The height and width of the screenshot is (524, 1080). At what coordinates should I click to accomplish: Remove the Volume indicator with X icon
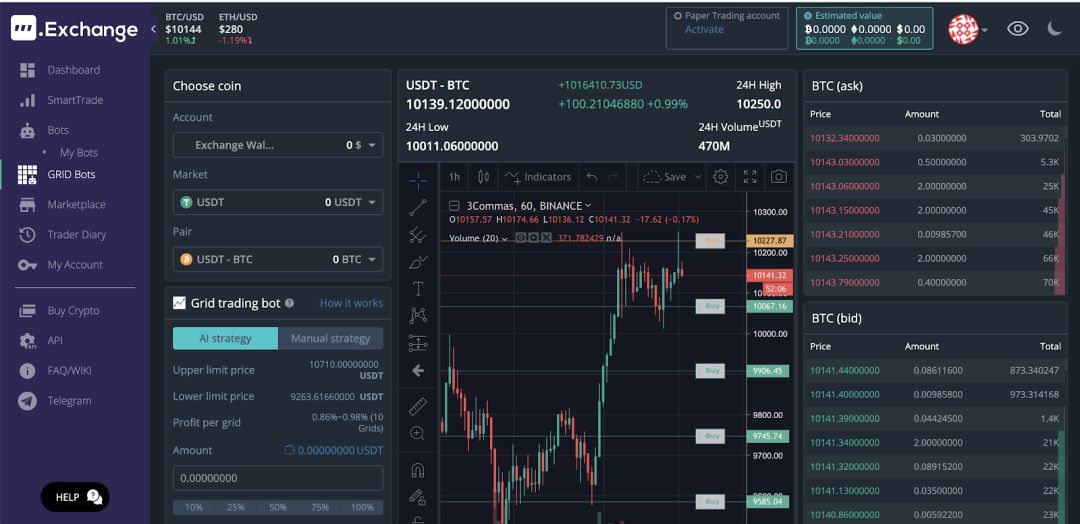pos(546,238)
